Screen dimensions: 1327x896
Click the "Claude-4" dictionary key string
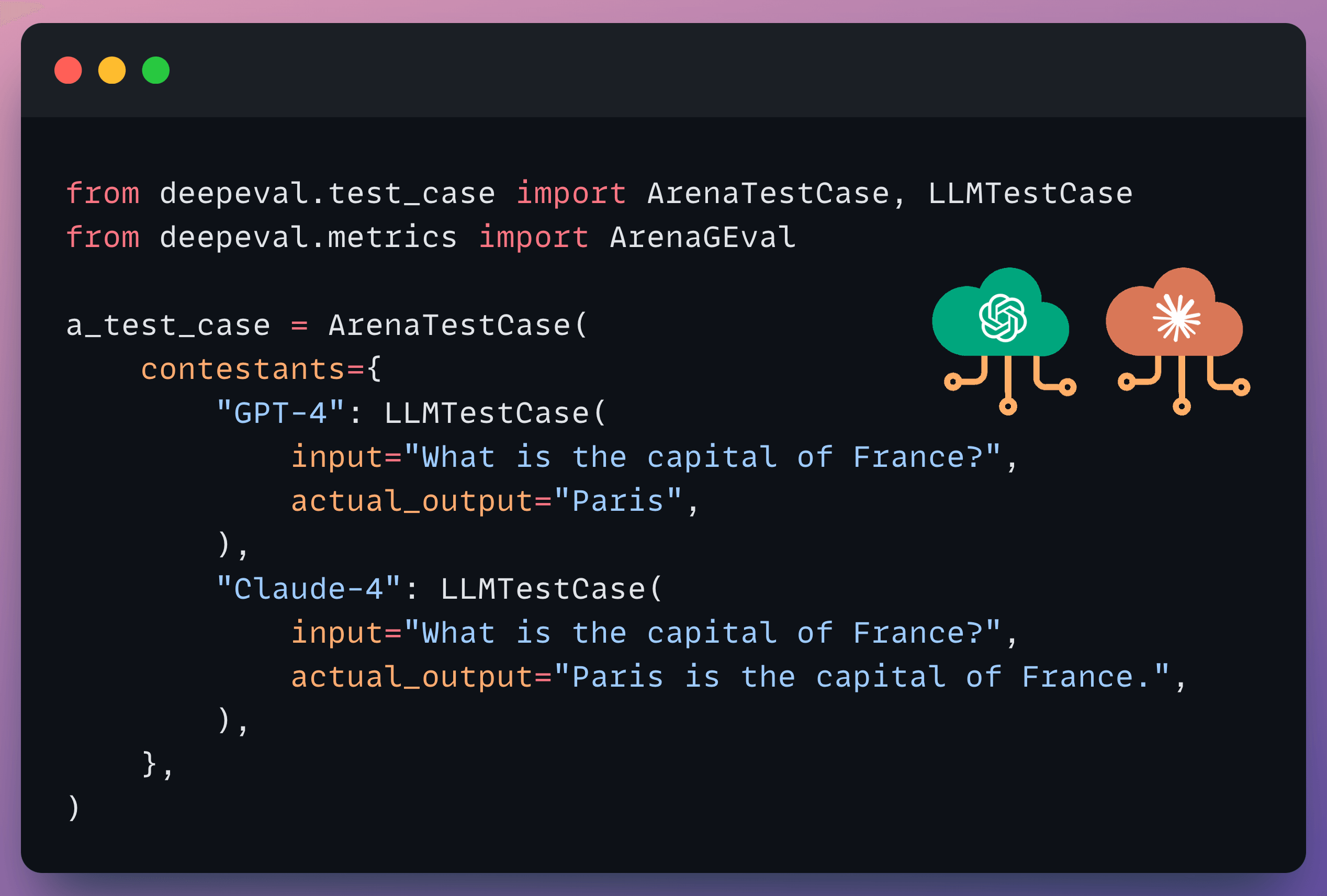coord(308,589)
